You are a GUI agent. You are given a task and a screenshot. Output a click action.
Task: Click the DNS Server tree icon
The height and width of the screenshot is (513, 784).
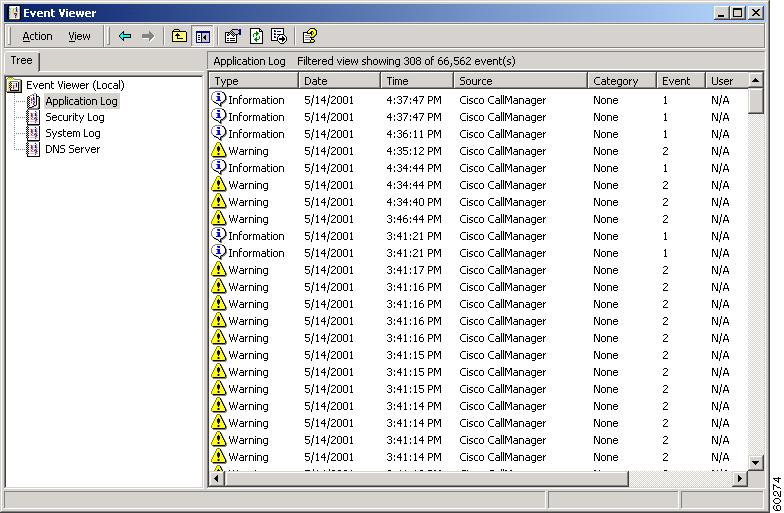[x=33, y=150]
